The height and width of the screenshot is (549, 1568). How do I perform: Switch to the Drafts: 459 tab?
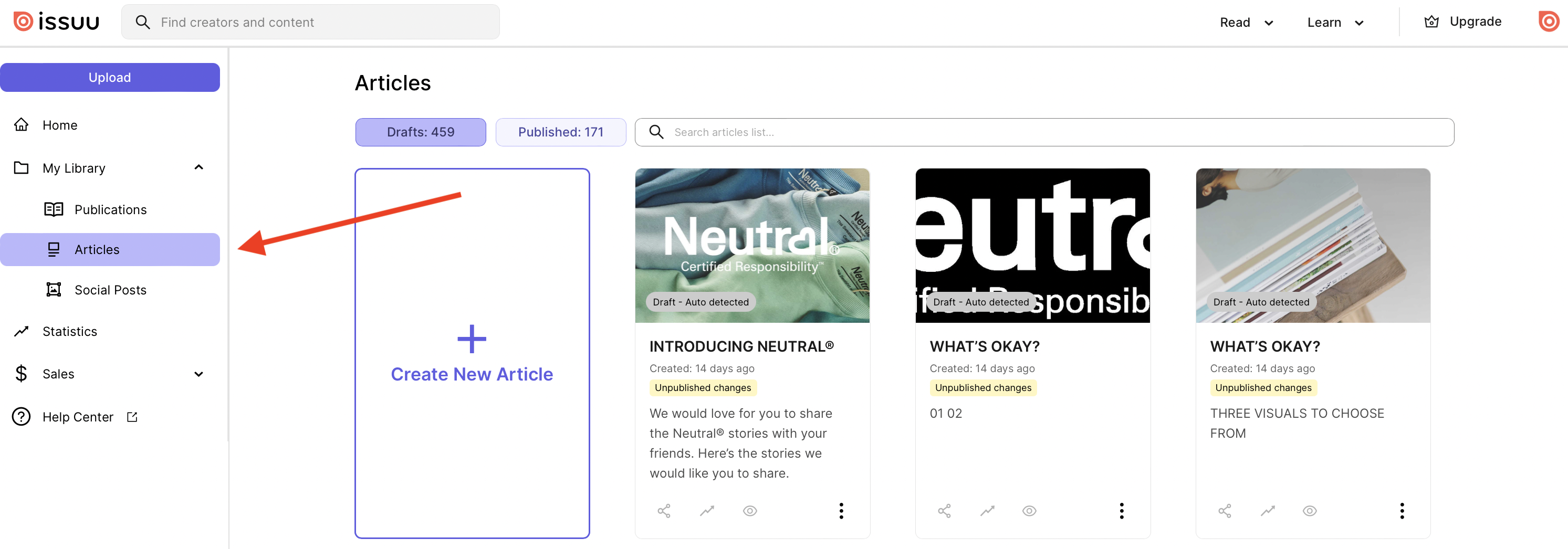pos(421,132)
